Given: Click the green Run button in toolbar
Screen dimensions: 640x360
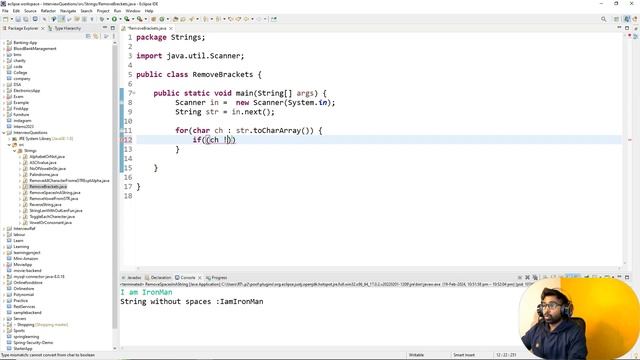Looking at the screenshot, I should [x=115, y=19].
